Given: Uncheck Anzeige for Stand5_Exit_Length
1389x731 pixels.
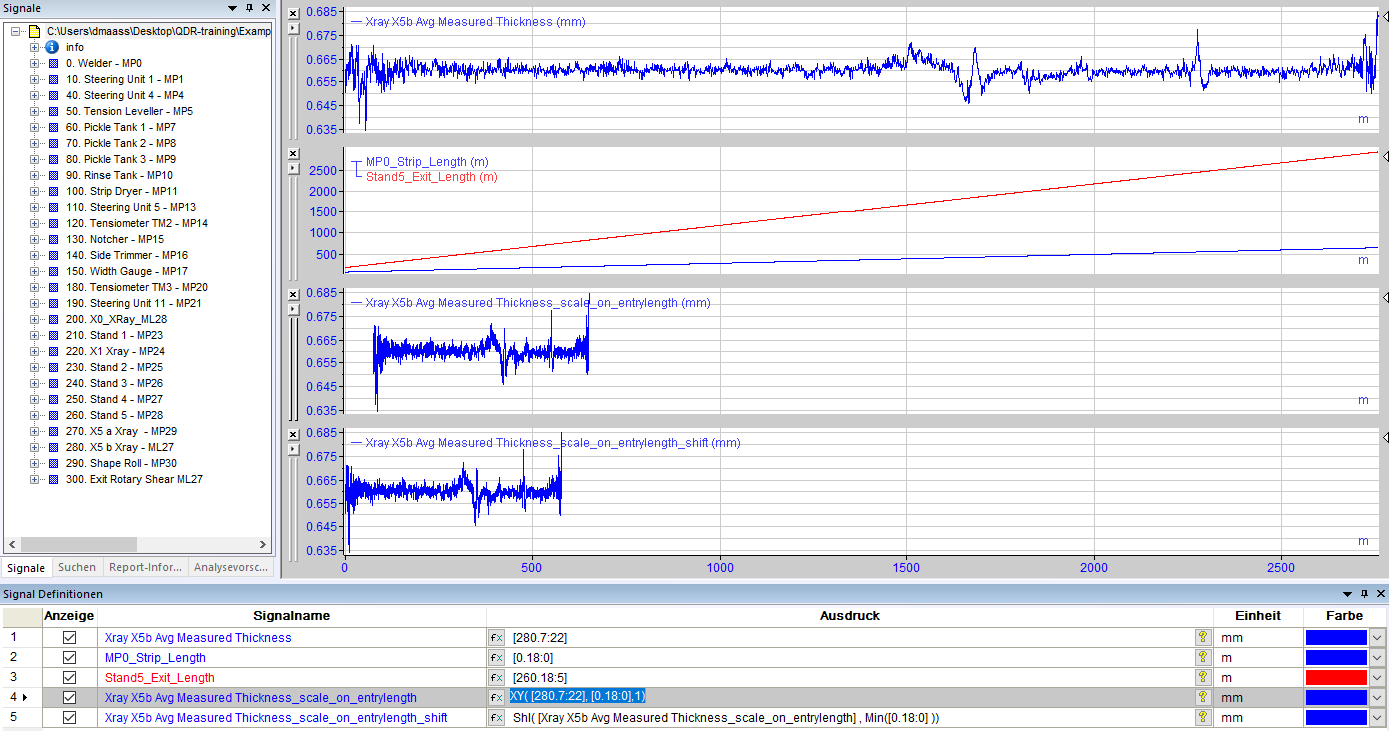Looking at the screenshot, I should pyautogui.click(x=70, y=678).
